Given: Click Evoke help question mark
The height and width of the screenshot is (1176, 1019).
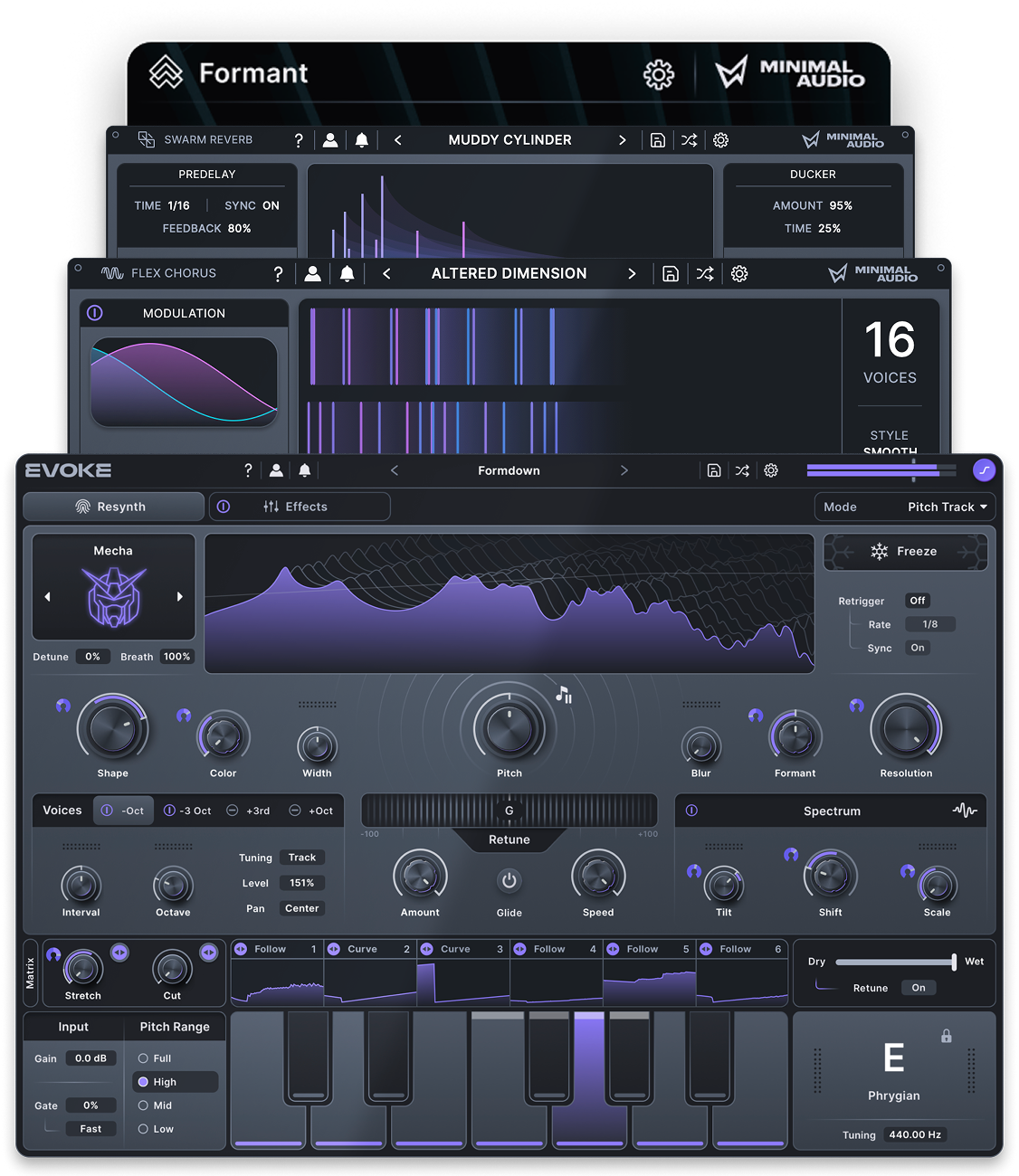Looking at the screenshot, I should point(248,470).
